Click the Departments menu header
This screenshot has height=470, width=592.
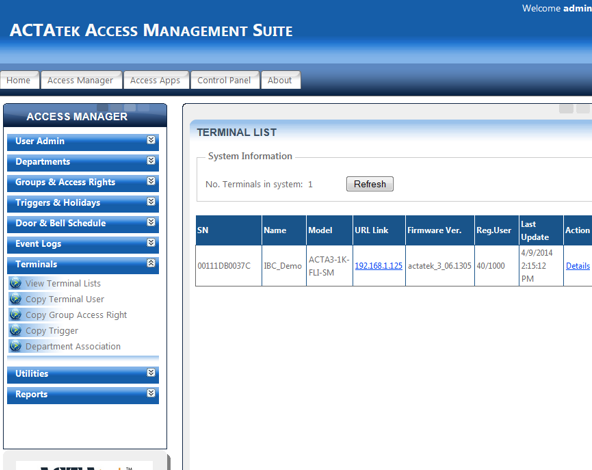(83, 162)
